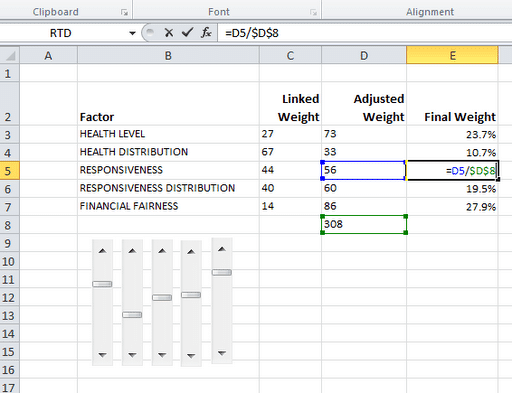
Task: Click the second scrollbar's slider thumb
Action: pyautogui.click(x=132, y=315)
